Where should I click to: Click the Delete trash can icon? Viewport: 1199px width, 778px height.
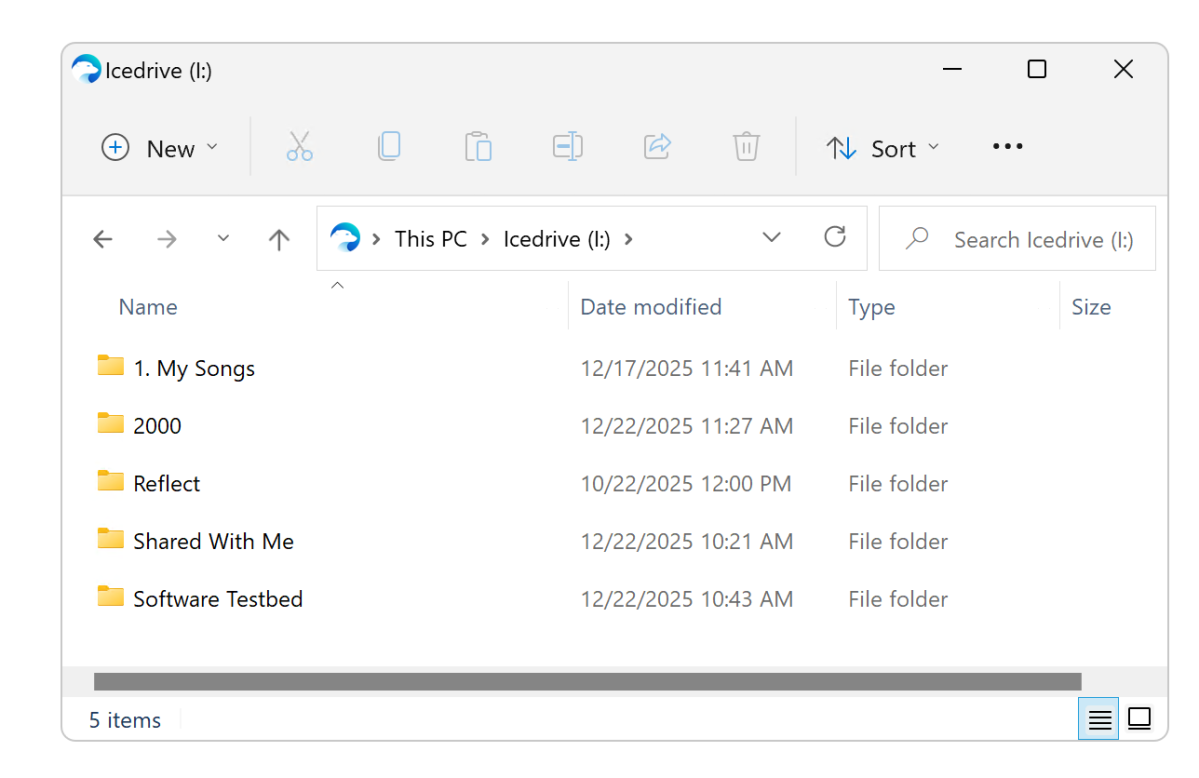[745, 147]
